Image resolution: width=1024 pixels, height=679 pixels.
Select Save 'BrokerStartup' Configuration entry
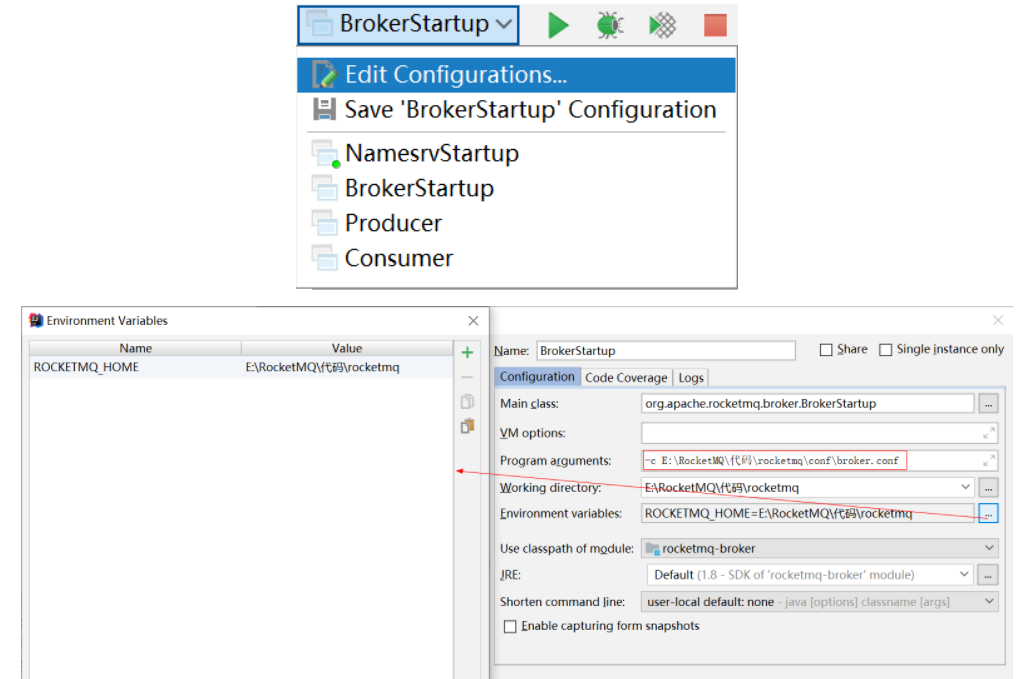click(516, 110)
